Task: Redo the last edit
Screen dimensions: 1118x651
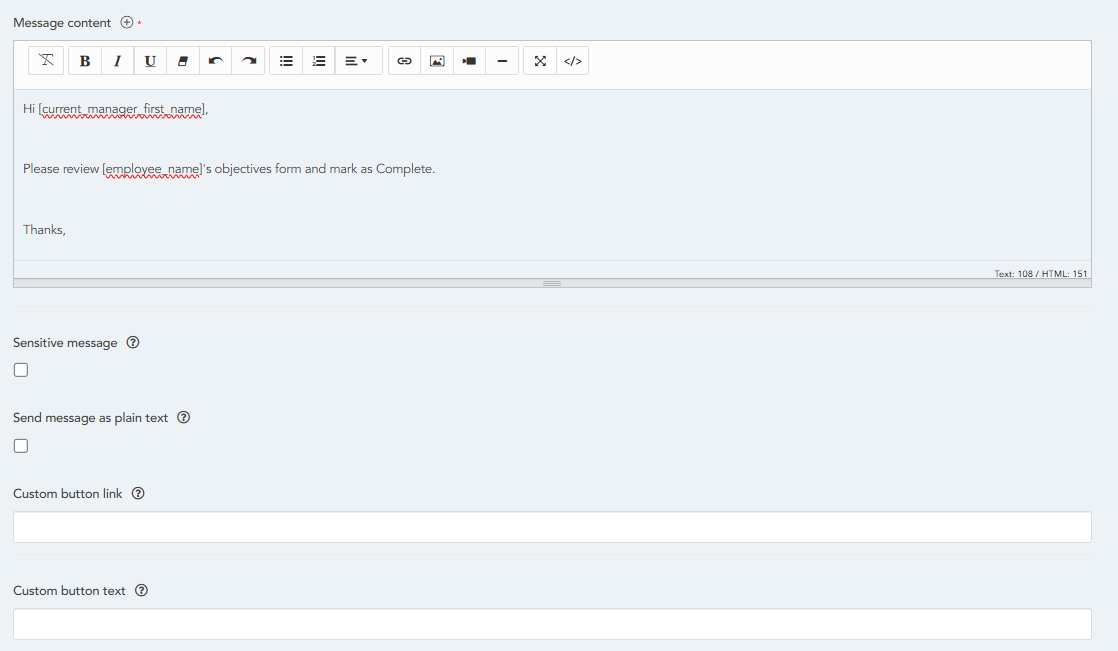Action: [x=248, y=61]
